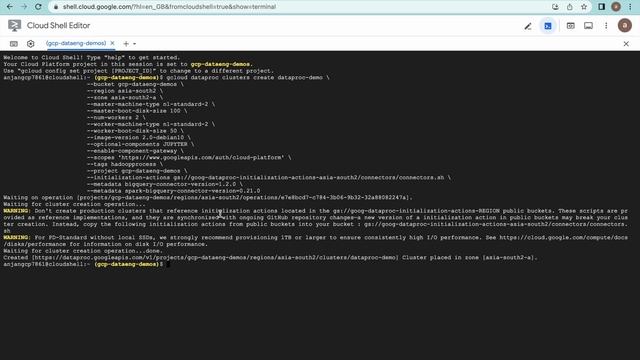Viewport: 640px width, 360px height.
Task: Click the Cloud Shell logo icon
Action: pyautogui.click(x=14, y=25)
